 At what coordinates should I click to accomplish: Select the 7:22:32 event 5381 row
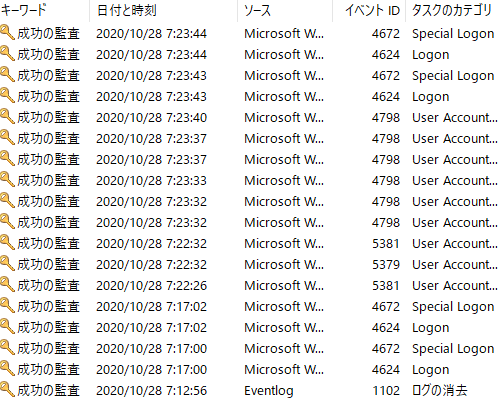pos(251,243)
